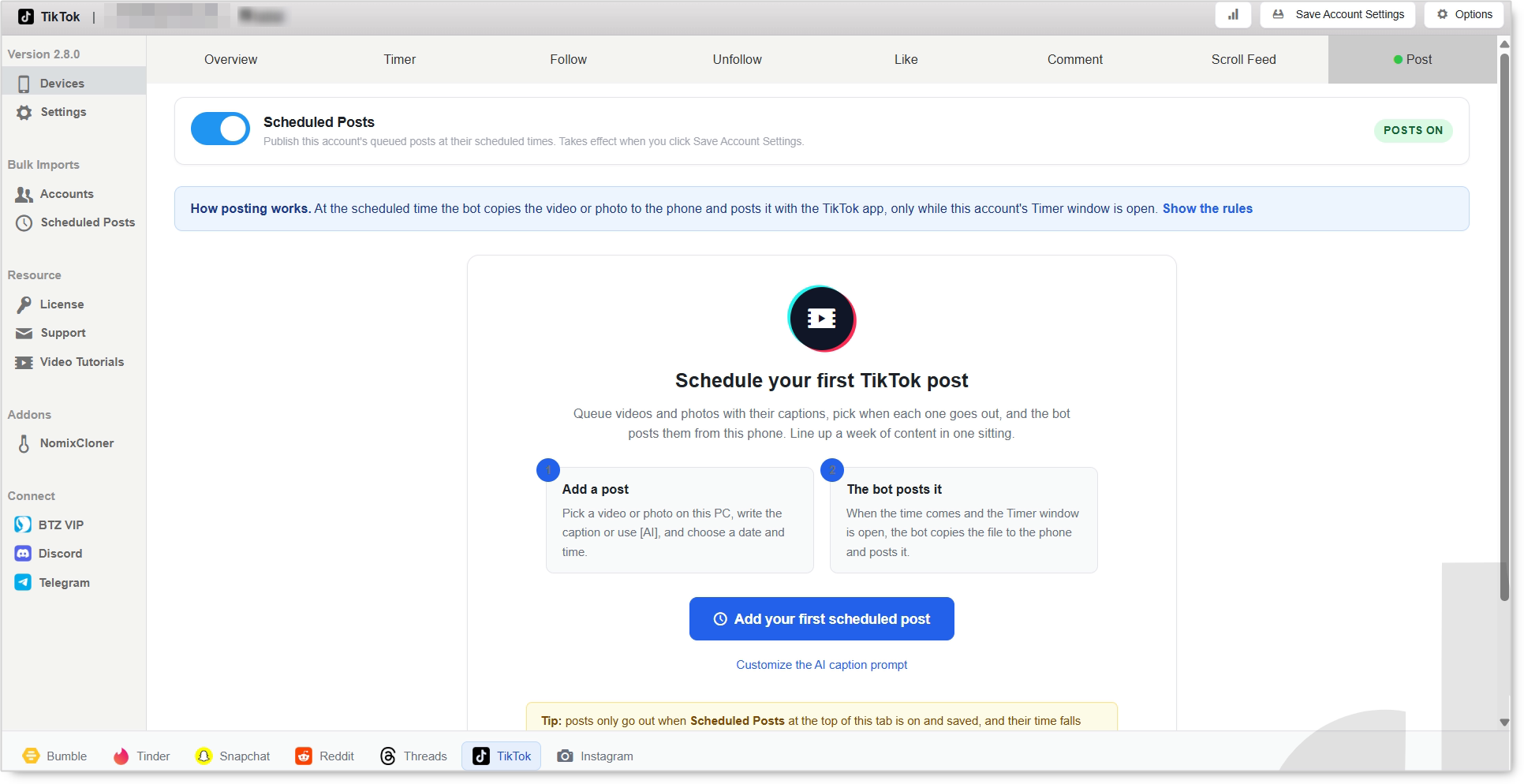Click the Video Tutorials film icon

pos(24,363)
